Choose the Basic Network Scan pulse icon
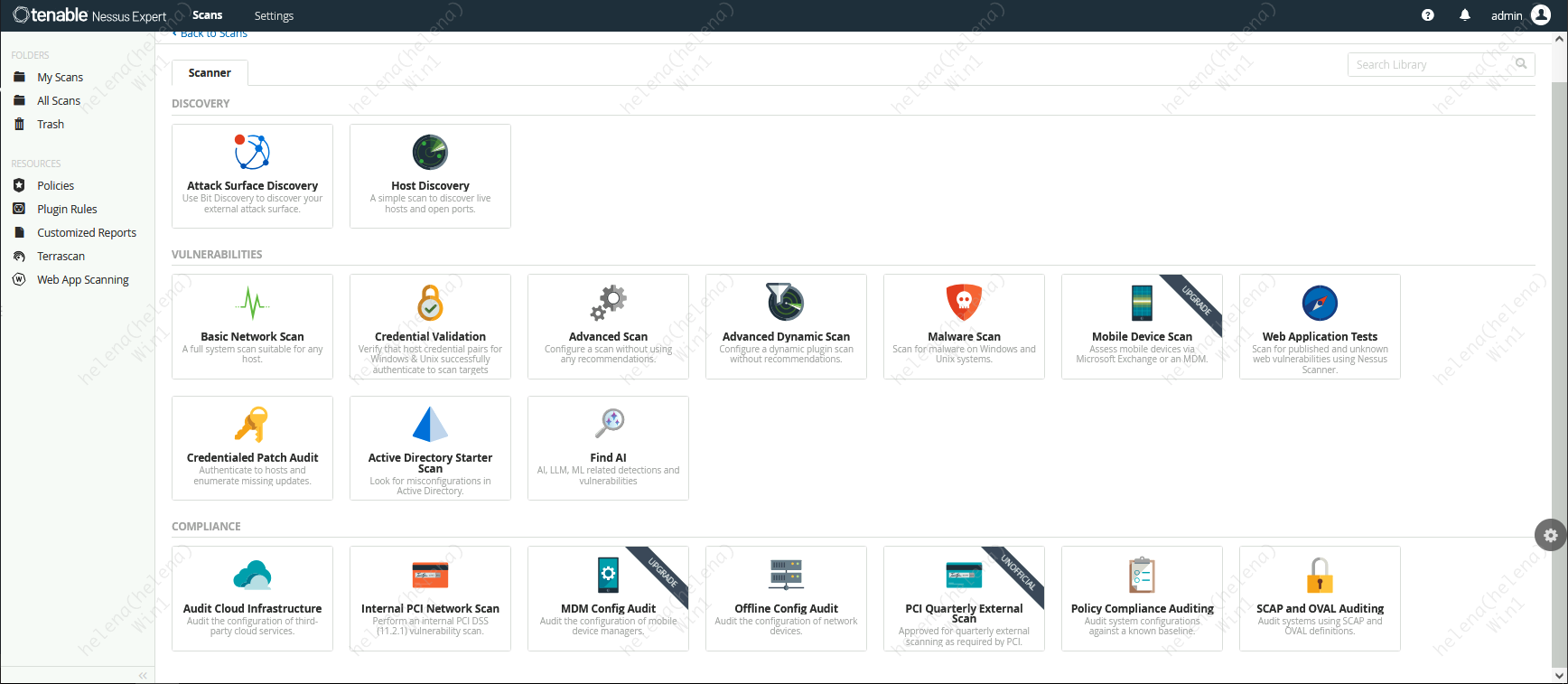The image size is (1568, 684). click(252, 303)
